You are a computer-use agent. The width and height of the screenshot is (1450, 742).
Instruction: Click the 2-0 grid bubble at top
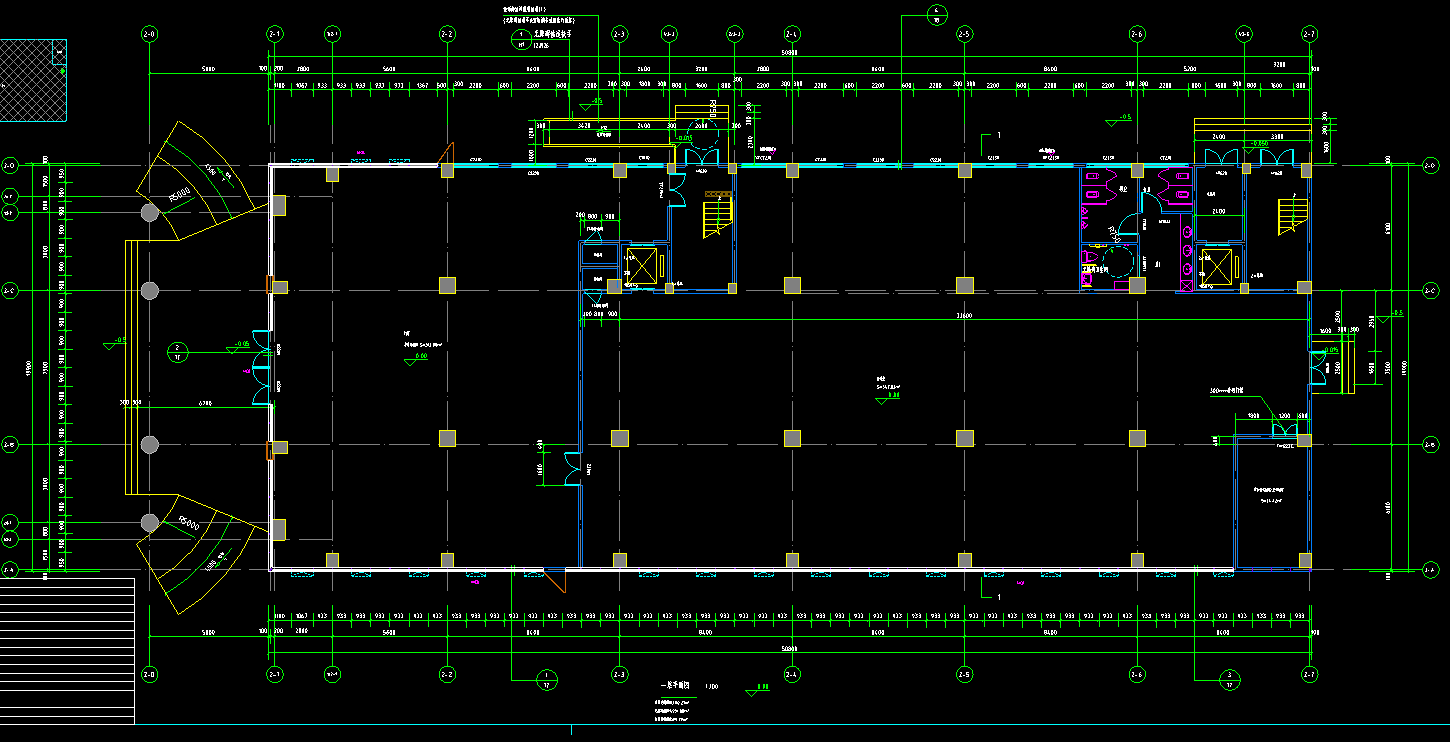(149, 34)
